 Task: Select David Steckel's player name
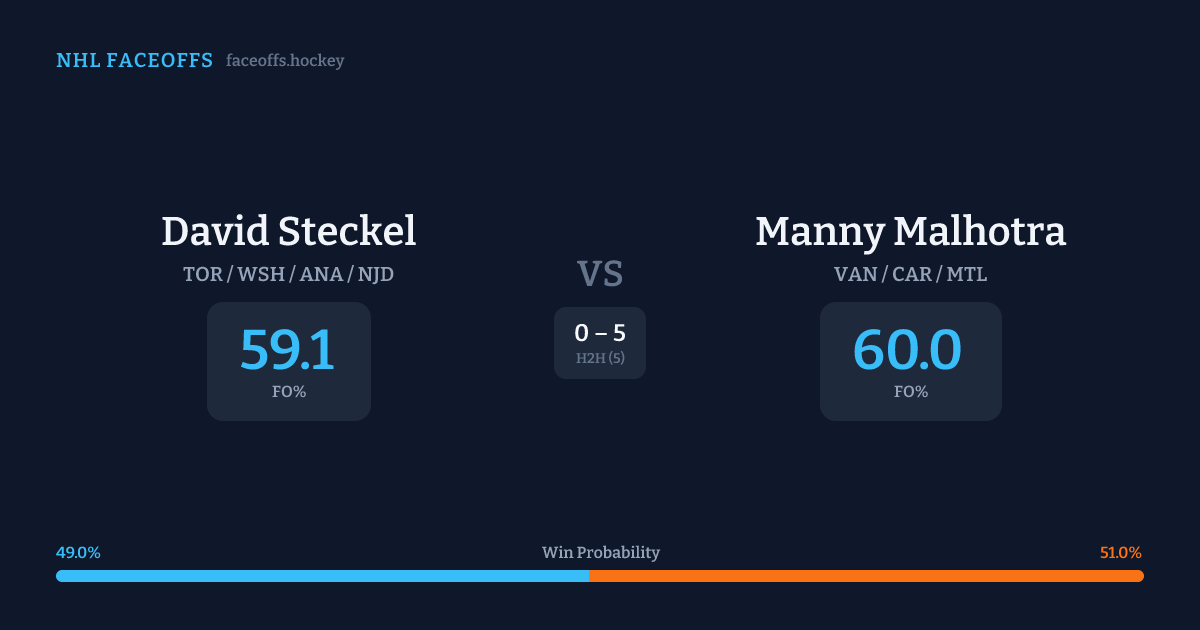coord(288,231)
